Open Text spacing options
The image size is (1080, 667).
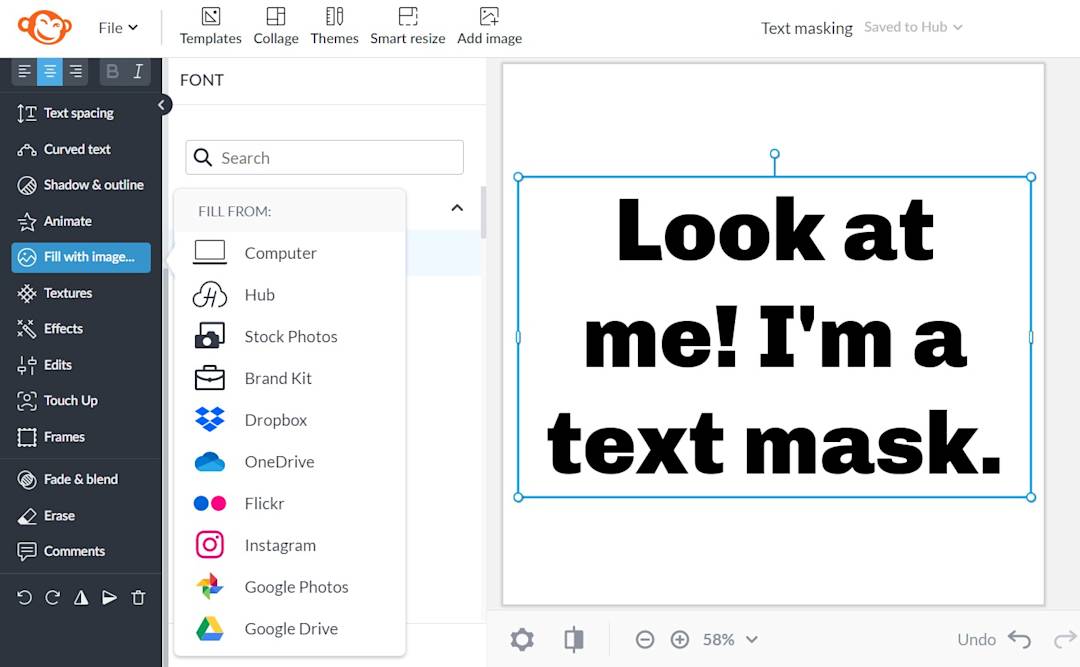[x=66, y=113]
